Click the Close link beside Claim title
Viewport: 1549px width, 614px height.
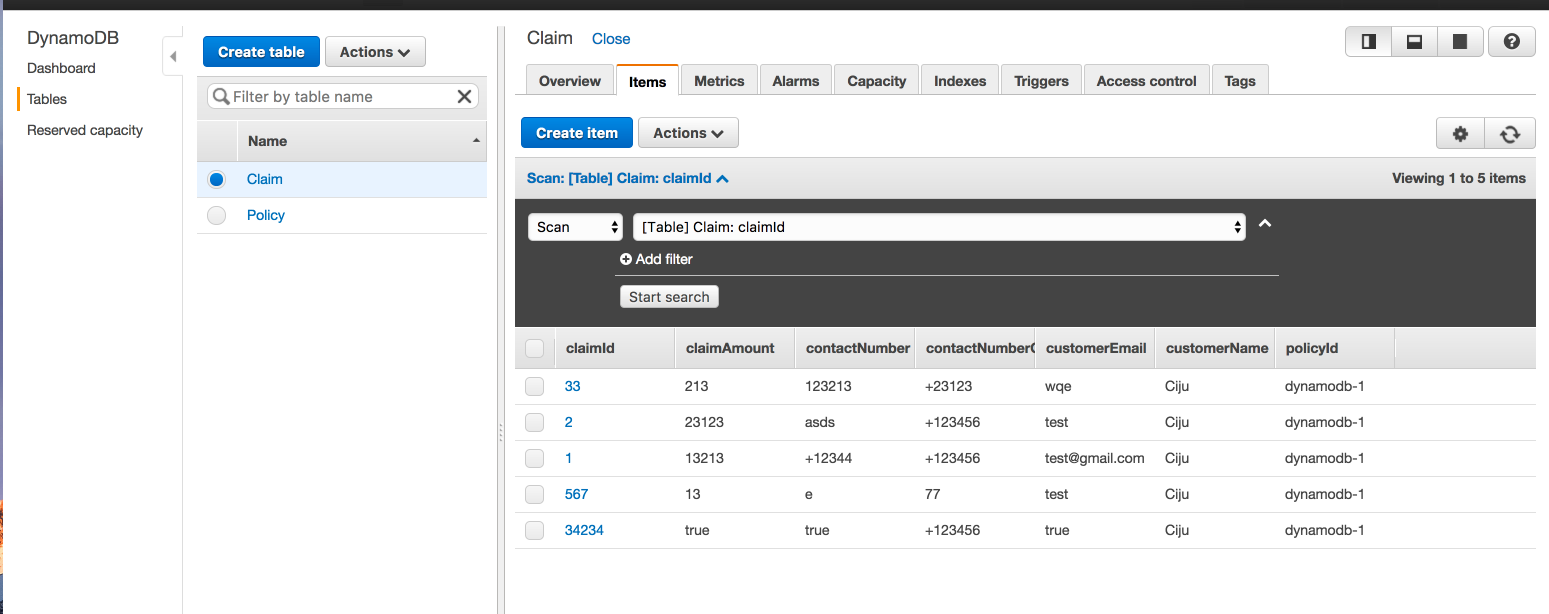611,39
